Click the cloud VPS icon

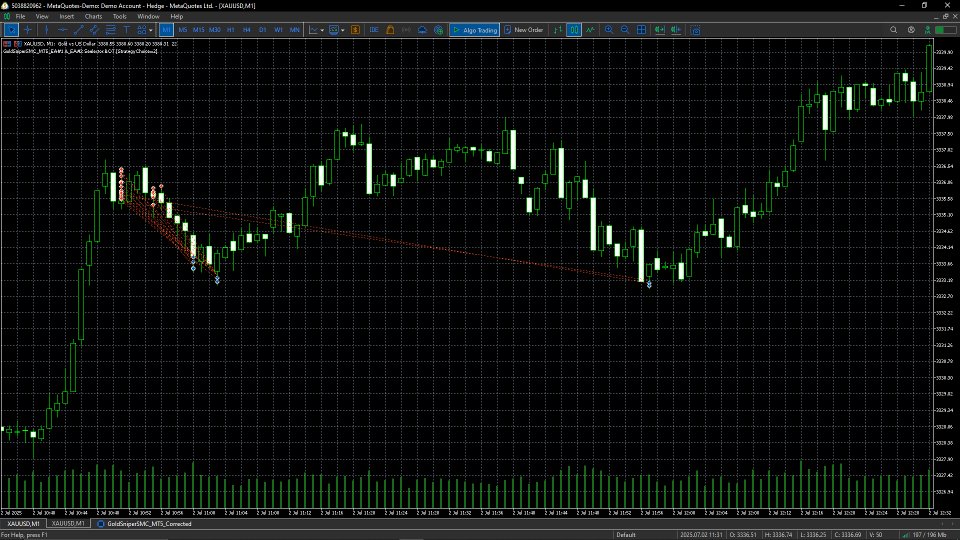(422, 29)
